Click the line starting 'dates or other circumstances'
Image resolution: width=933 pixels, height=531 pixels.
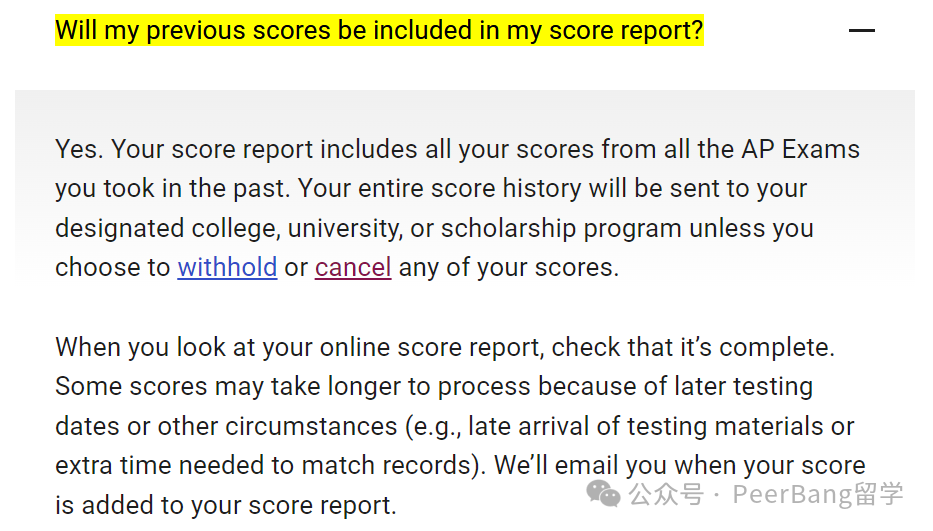(455, 426)
